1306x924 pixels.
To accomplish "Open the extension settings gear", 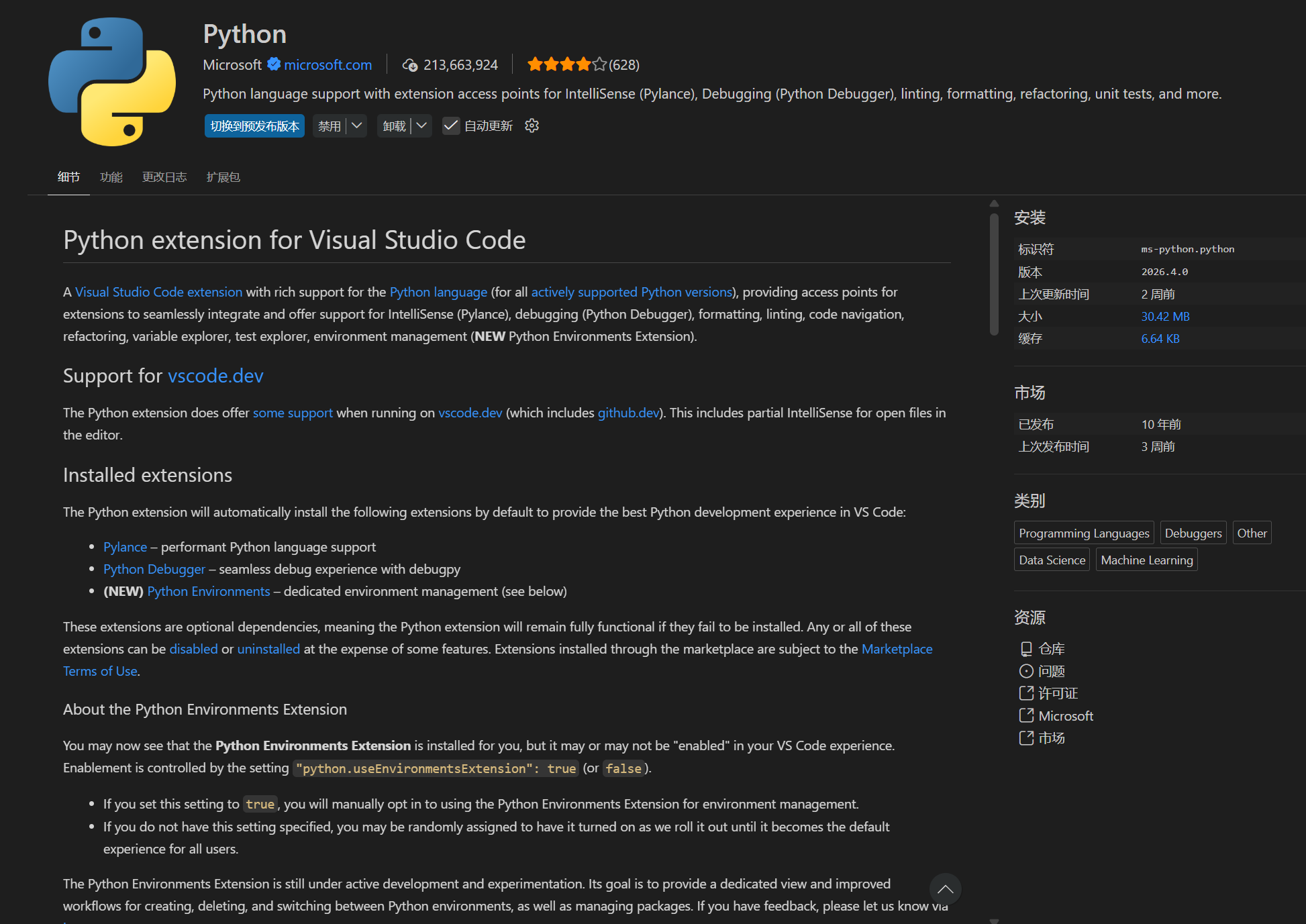I will [x=532, y=125].
